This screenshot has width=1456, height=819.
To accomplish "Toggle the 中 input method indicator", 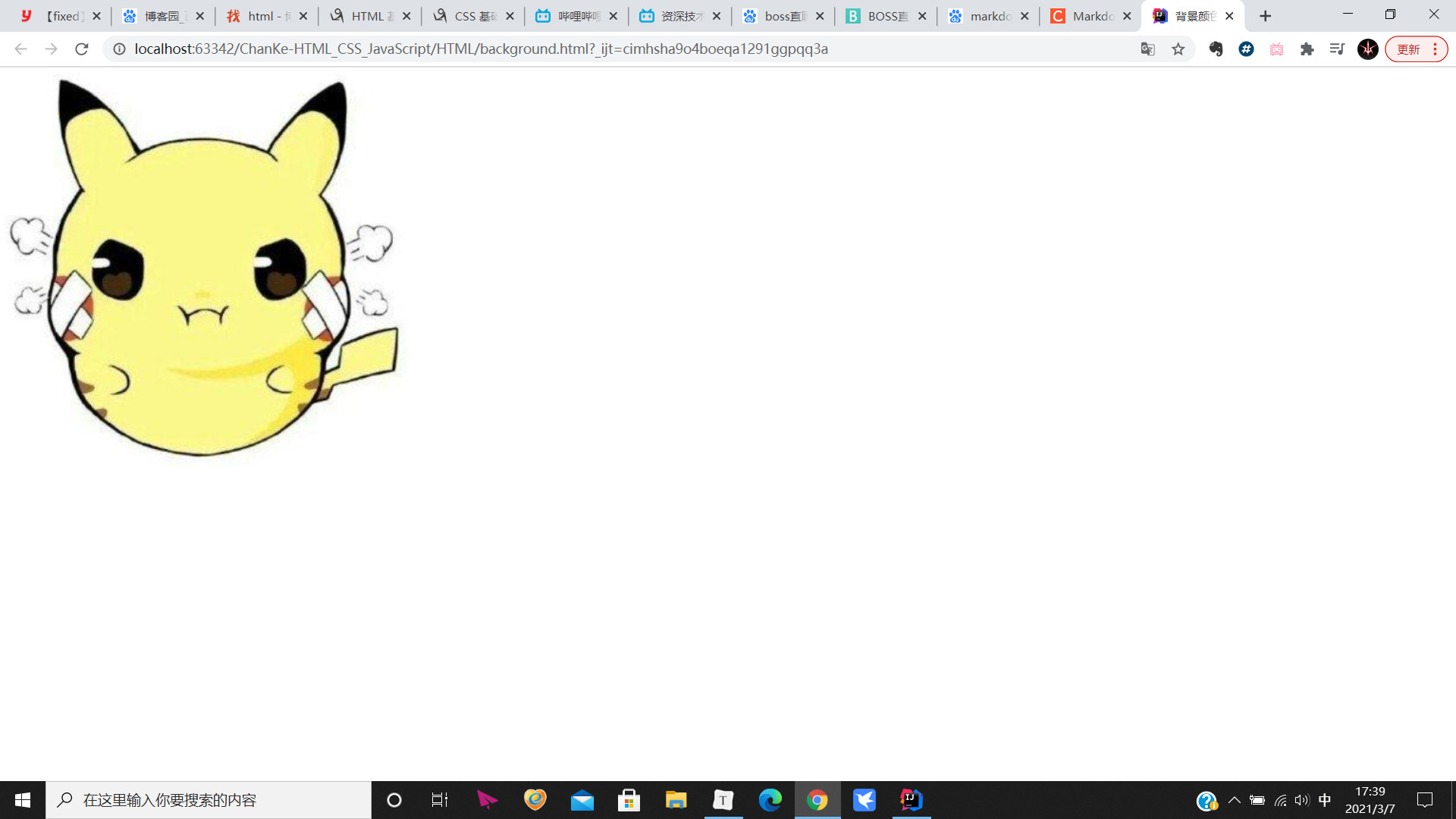I will coord(1325,800).
